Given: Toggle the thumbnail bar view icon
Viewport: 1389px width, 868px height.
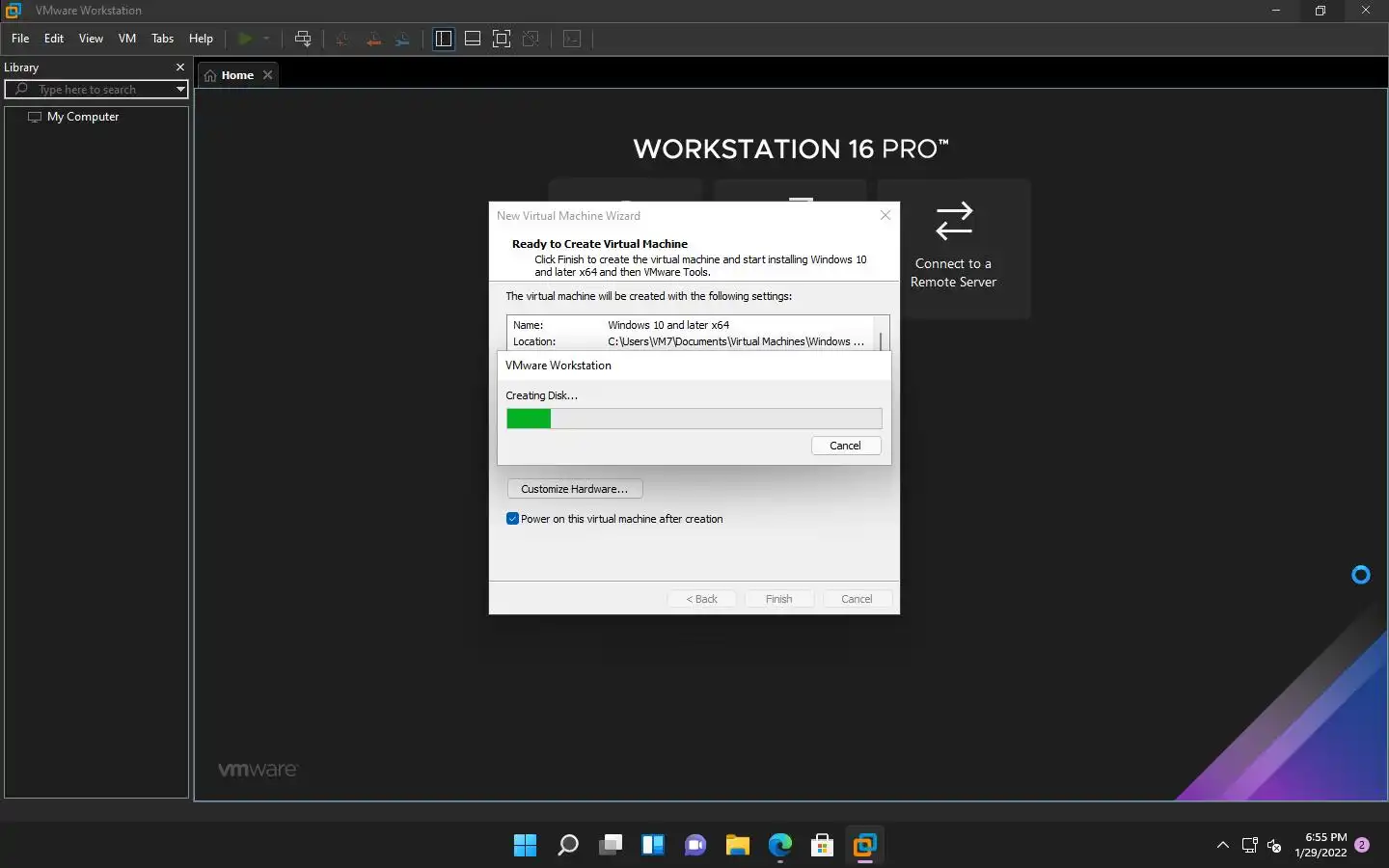Looking at the screenshot, I should pyautogui.click(x=473, y=39).
